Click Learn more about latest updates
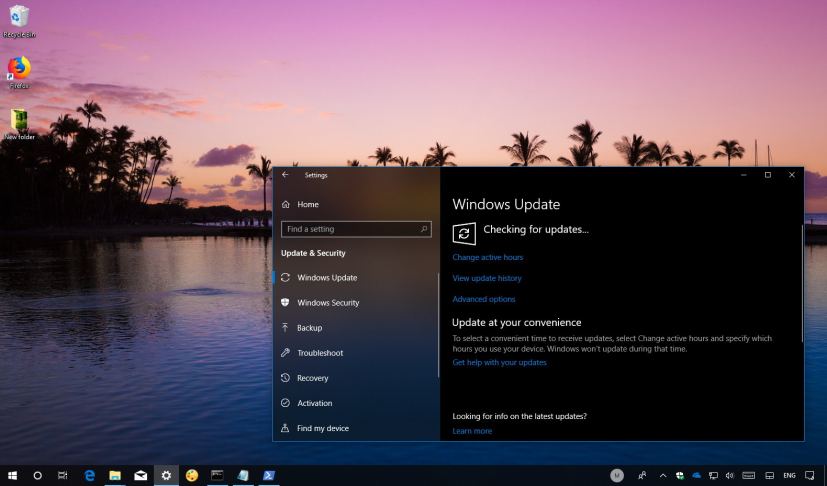The height and width of the screenshot is (486, 827). coord(472,431)
